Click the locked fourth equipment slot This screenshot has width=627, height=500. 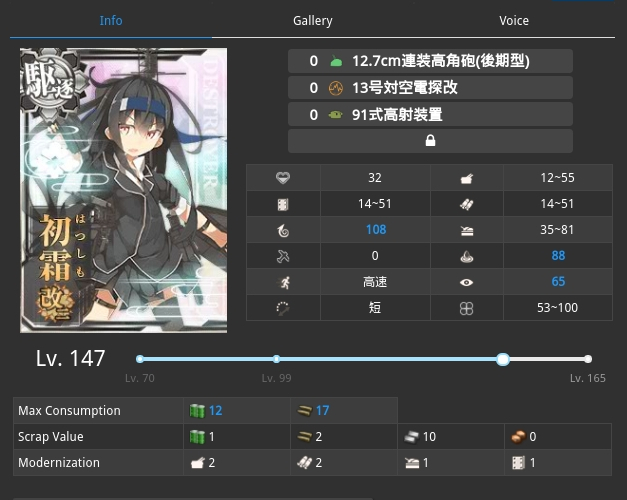(x=430, y=141)
